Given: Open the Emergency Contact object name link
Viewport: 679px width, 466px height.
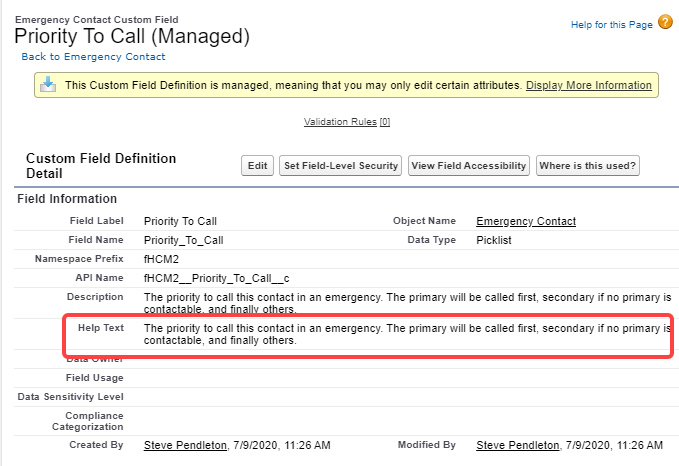Looking at the screenshot, I should pos(526,221).
